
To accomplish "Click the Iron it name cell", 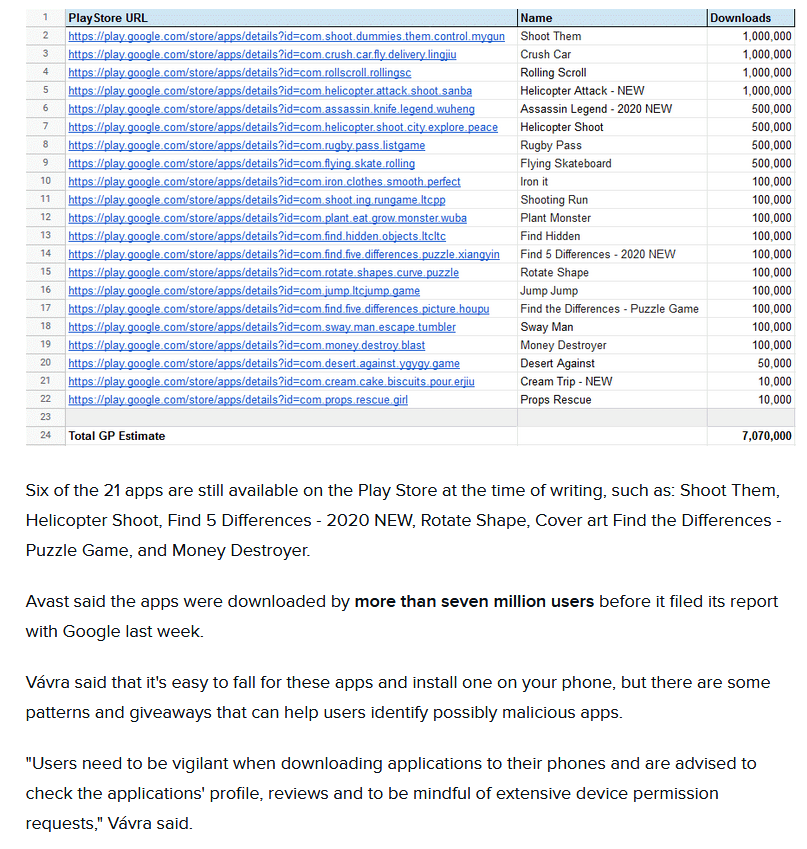I will pyautogui.click(x=612, y=182).
